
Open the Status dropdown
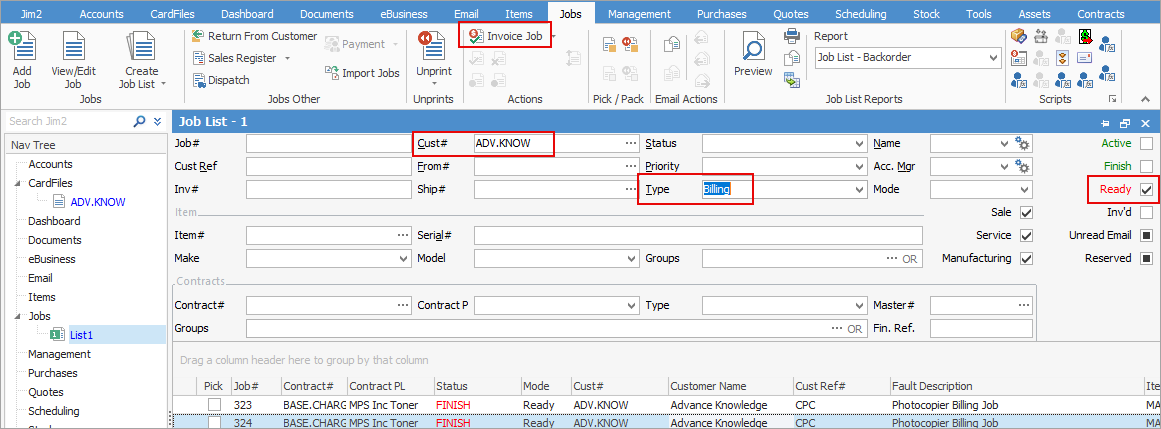(x=859, y=144)
